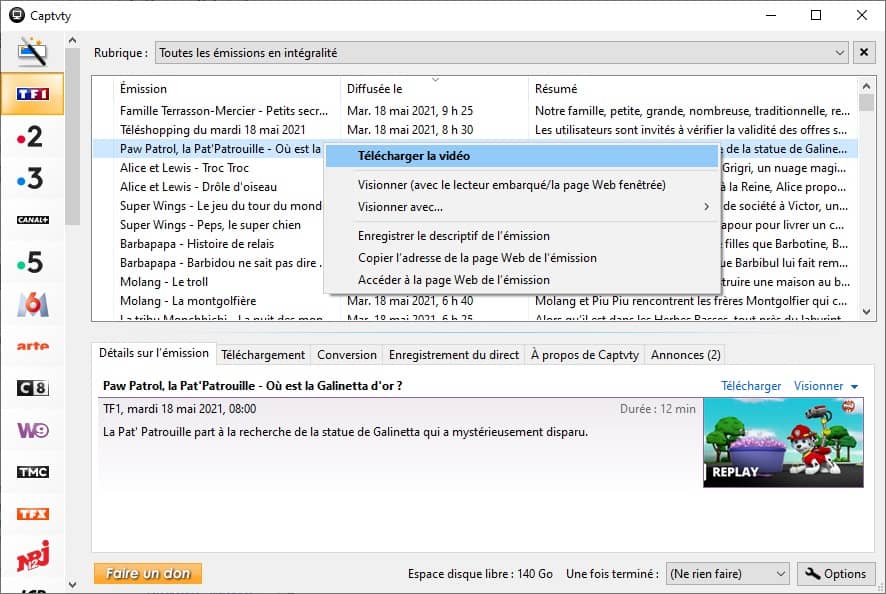The height and width of the screenshot is (594, 886).
Task: Choose 'Visionner (avec le lecteur embarqué...)' menu entry
Action: click(521, 185)
